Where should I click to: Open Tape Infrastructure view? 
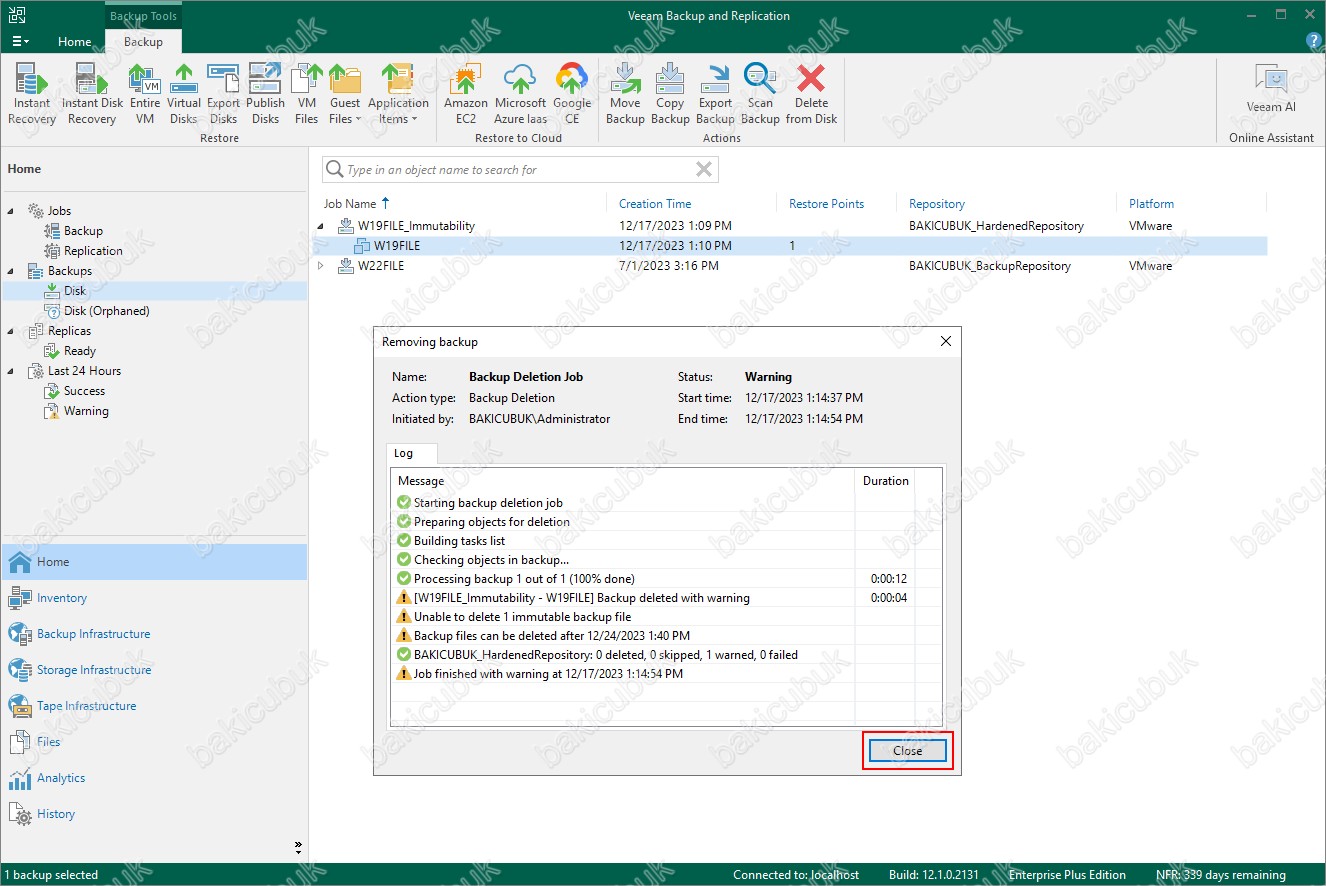point(154,706)
